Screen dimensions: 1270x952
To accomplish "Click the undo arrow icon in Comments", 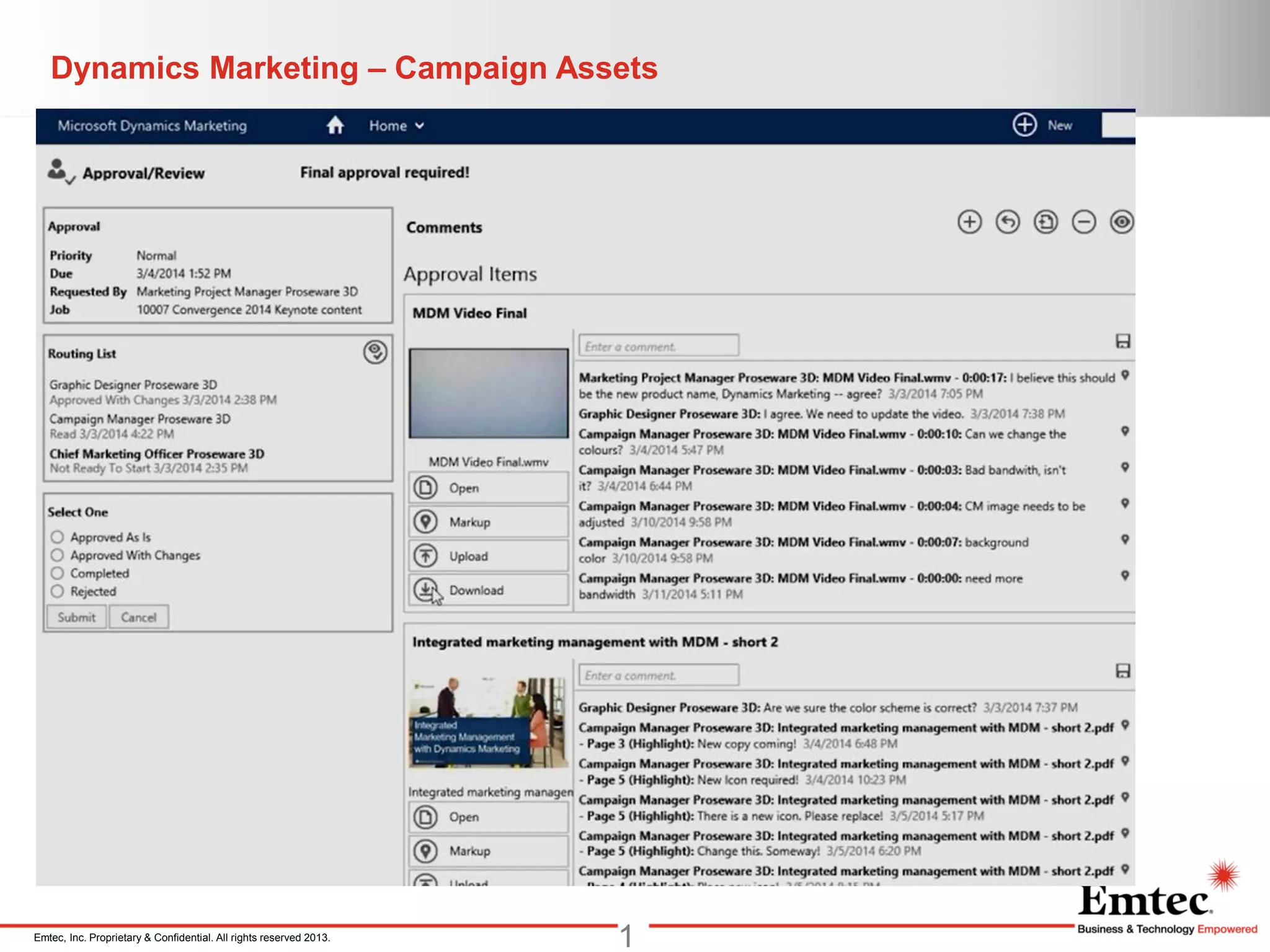I will [x=1008, y=222].
